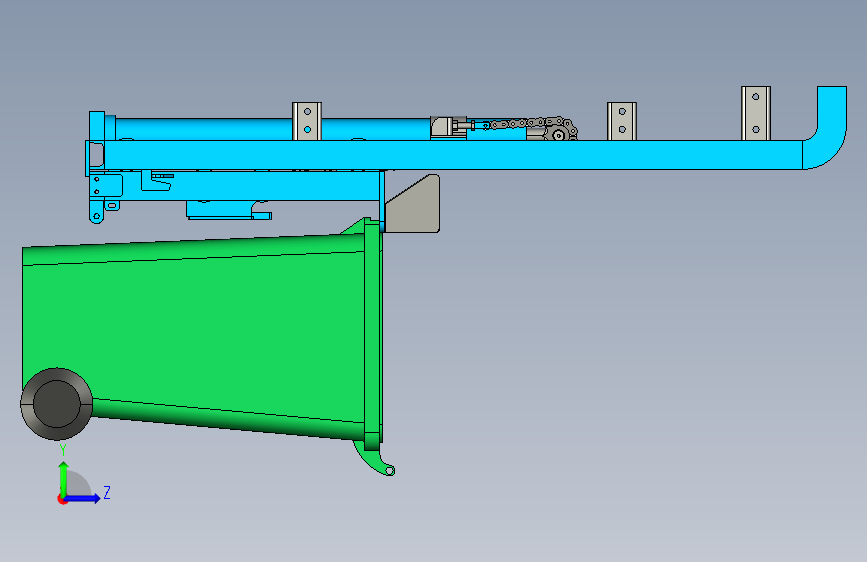This screenshot has width=867, height=562.
Task: Select the rightmost gray mounting bracket
Action: coord(756,113)
